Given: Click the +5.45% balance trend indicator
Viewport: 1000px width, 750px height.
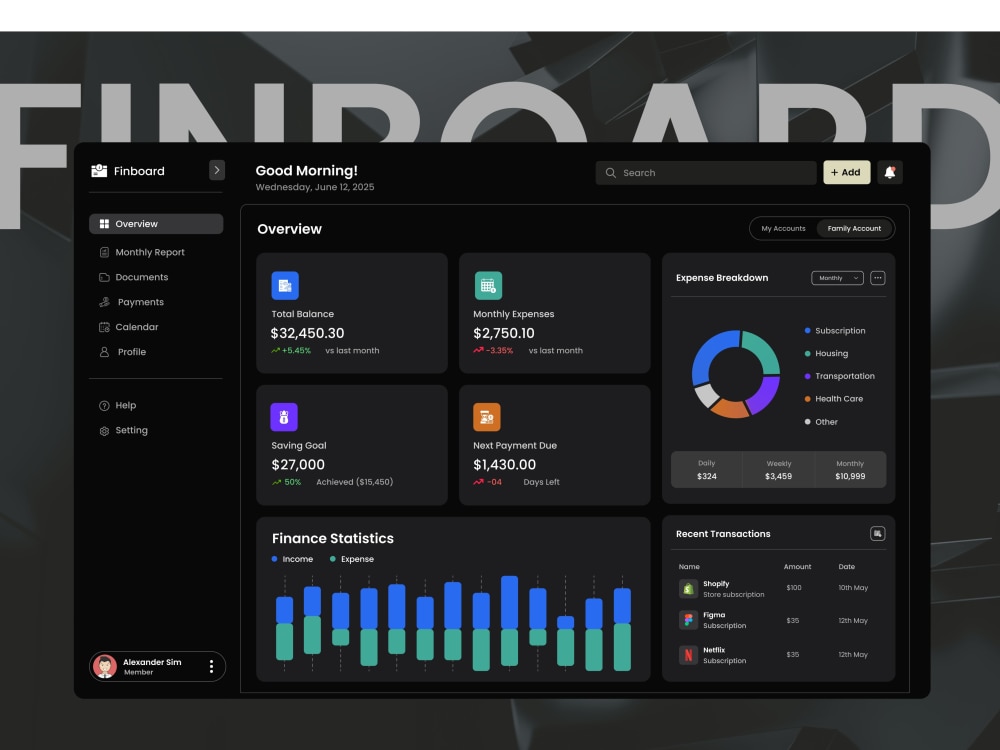Looking at the screenshot, I should (x=291, y=351).
